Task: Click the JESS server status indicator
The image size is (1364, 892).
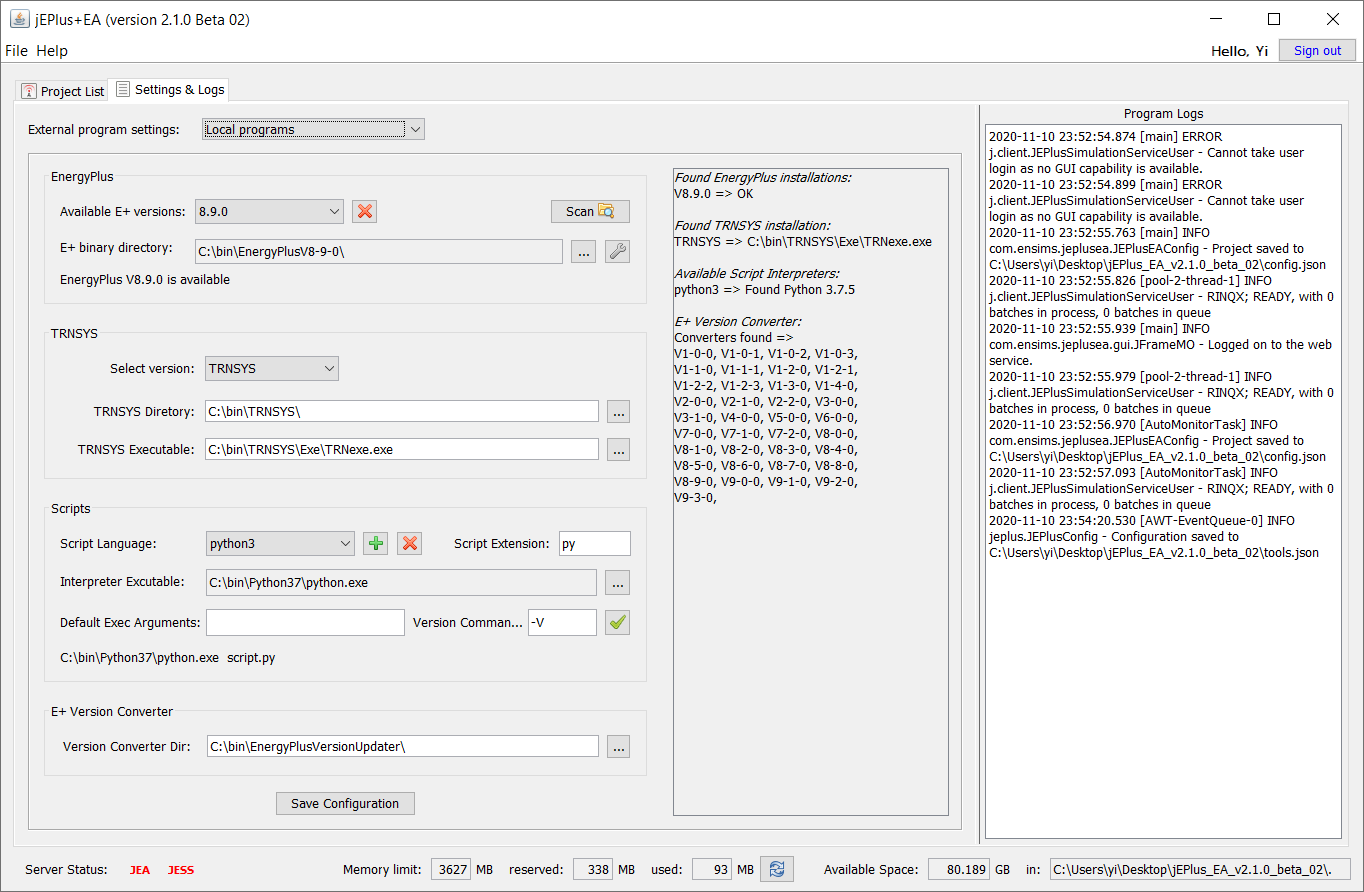Action: (x=181, y=870)
